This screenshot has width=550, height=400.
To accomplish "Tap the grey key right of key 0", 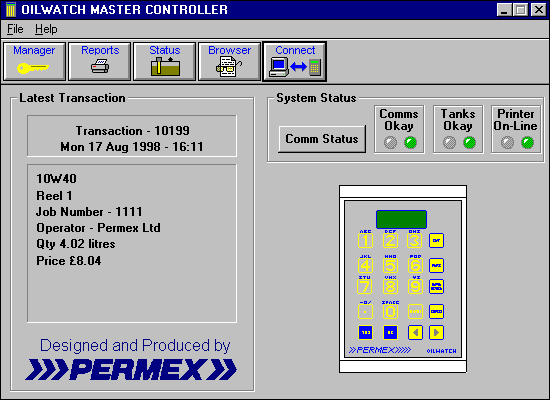I will click(x=415, y=312).
